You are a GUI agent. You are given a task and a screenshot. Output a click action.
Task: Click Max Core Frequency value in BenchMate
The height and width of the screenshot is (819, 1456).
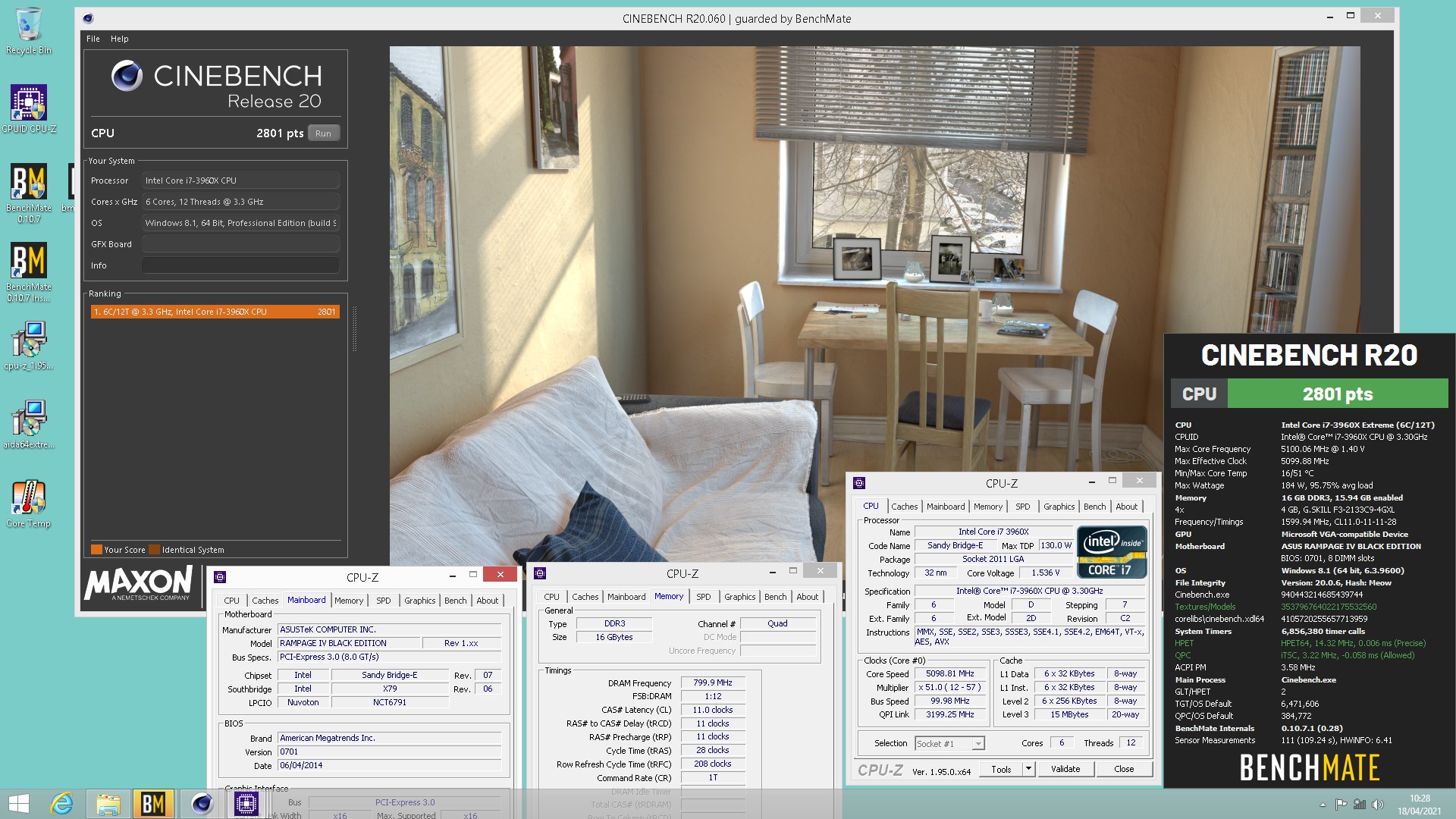pyautogui.click(x=1323, y=449)
